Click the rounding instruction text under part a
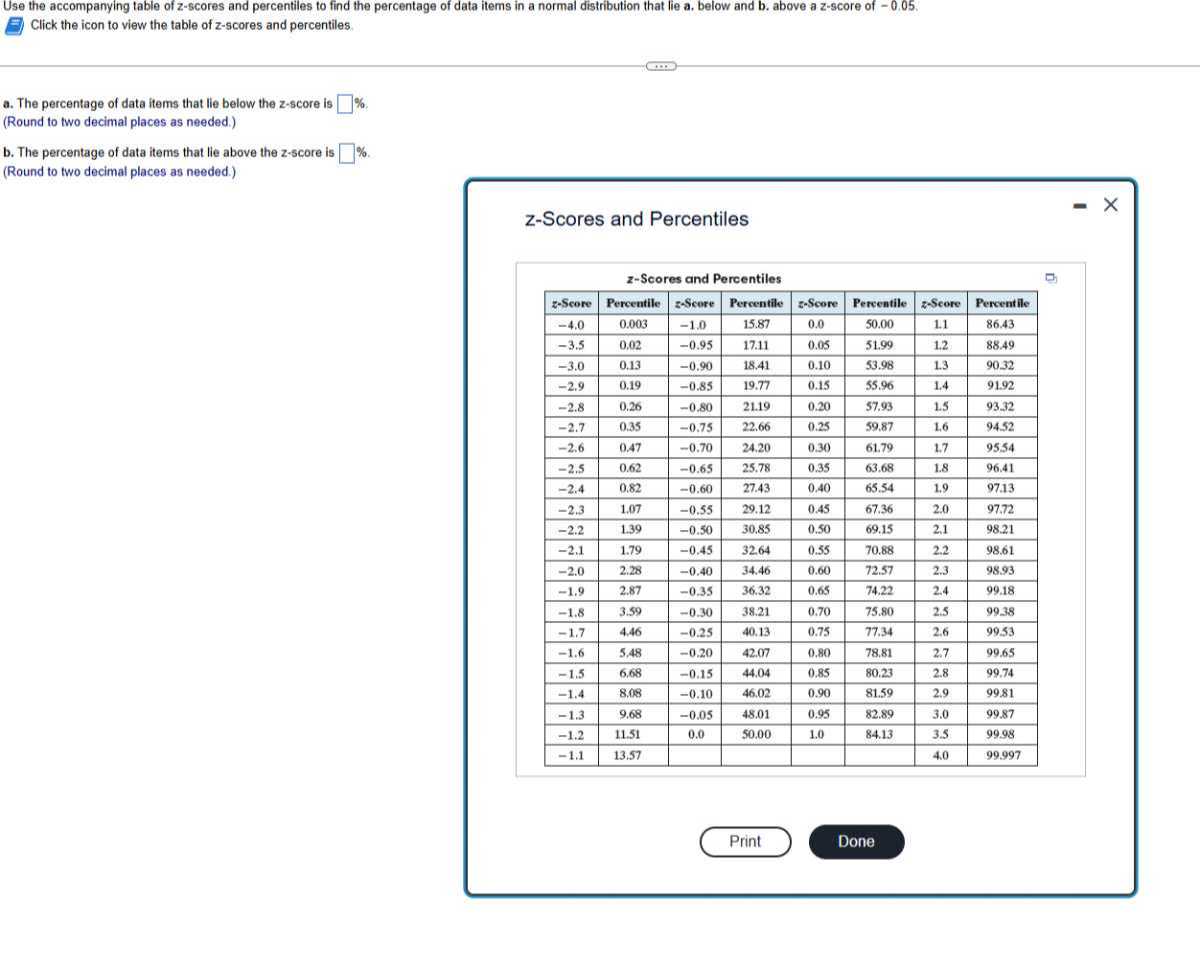 tap(118, 121)
